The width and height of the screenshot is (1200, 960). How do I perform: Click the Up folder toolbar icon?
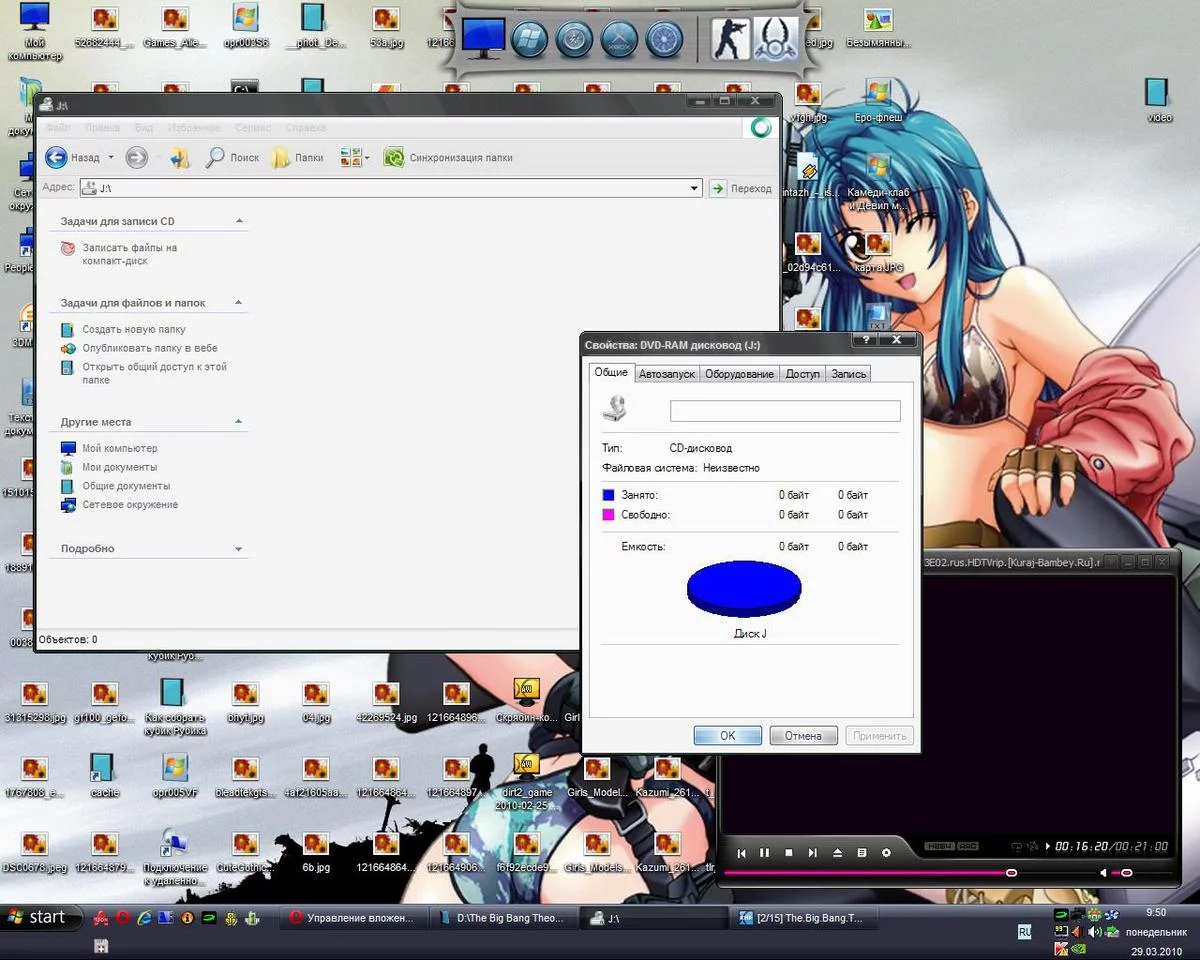point(180,157)
